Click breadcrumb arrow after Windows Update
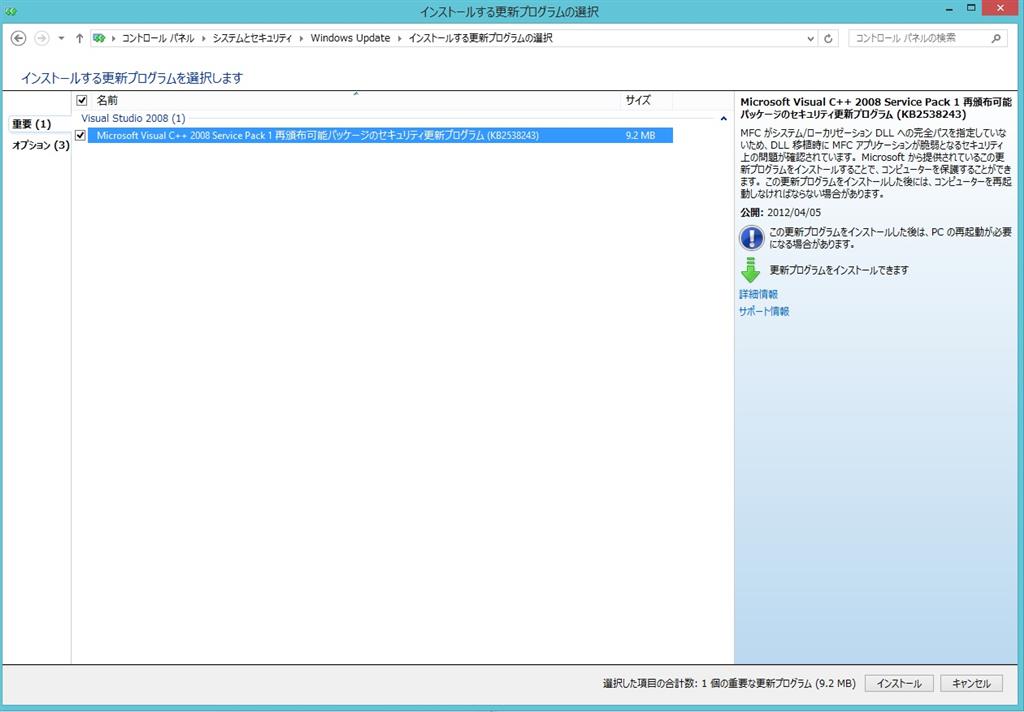This screenshot has width=1024, height=712. pos(399,39)
